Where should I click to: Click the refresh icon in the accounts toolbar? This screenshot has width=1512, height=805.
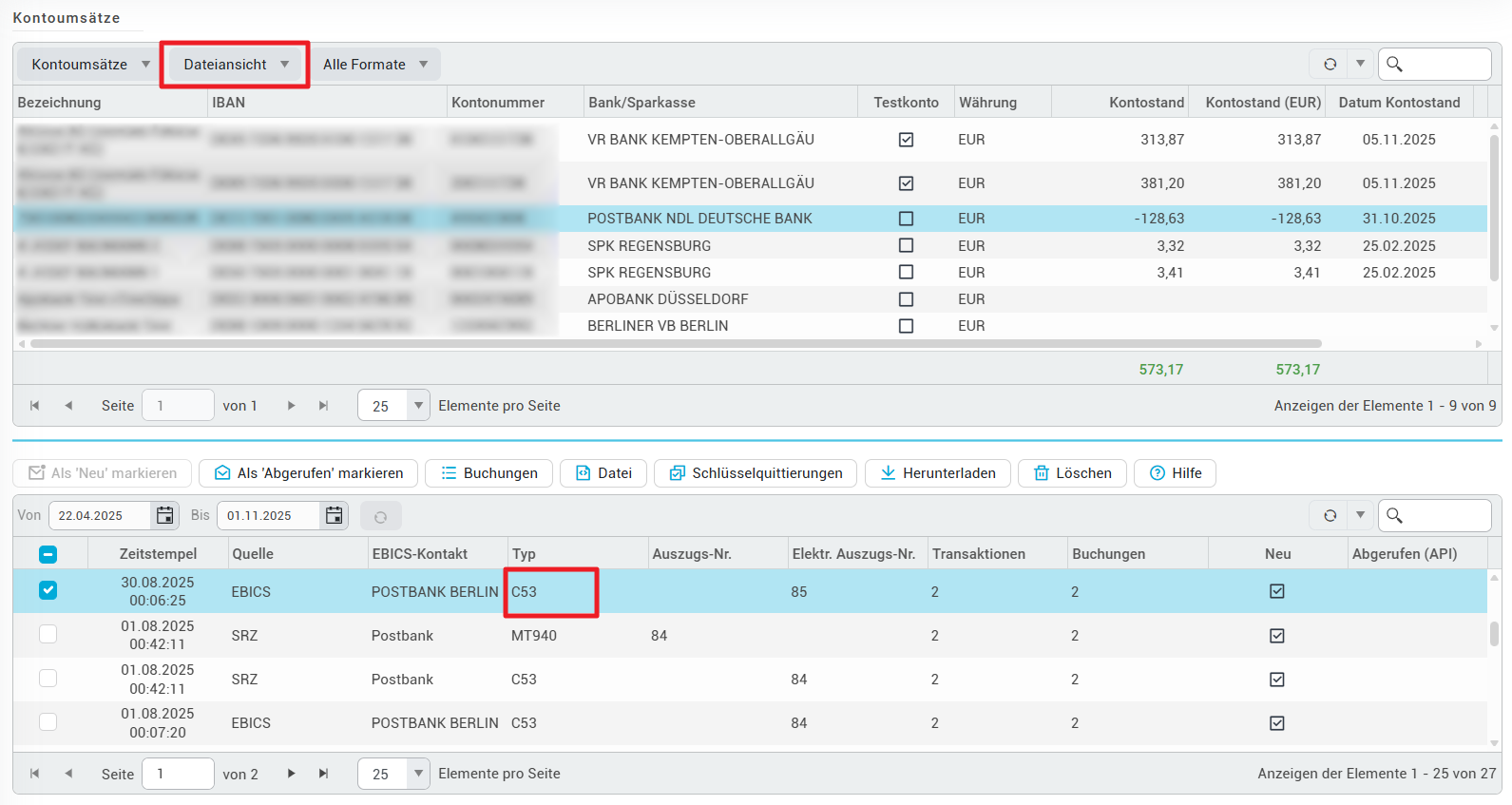click(1330, 64)
